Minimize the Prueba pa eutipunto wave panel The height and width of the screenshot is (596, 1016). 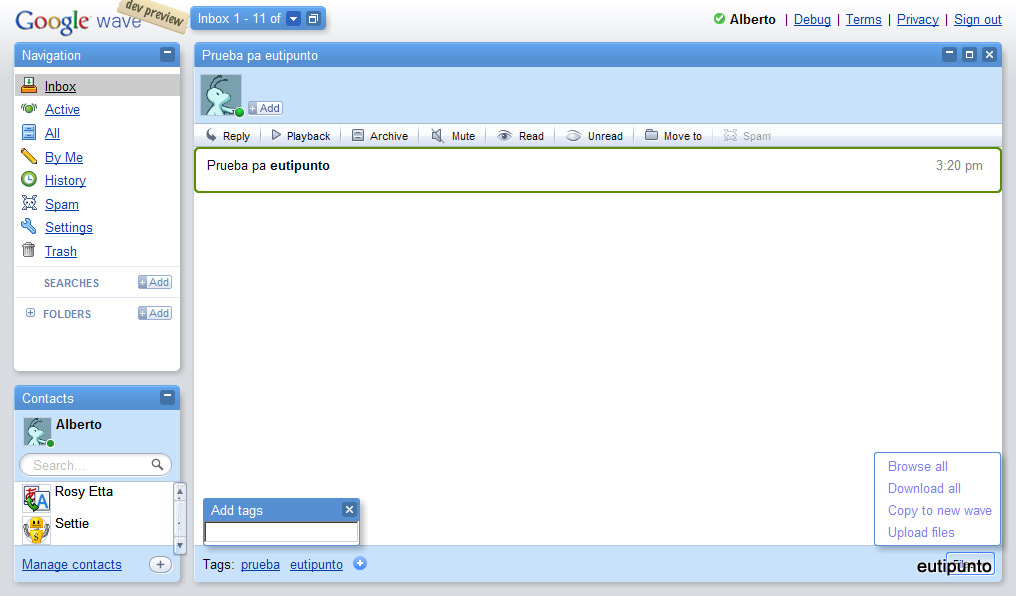coord(949,54)
